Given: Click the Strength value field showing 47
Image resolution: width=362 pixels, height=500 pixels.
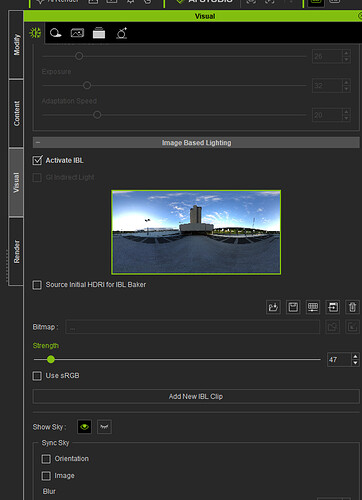Looking at the screenshot, I should (x=339, y=360).
